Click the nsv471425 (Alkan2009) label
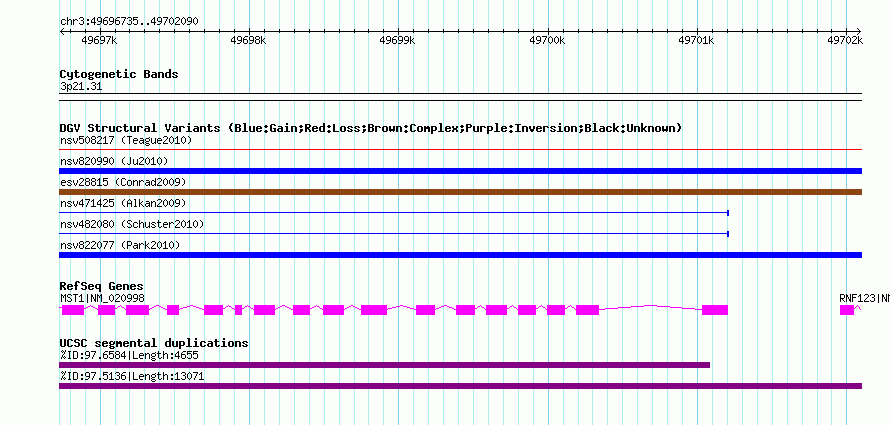Image resolution: width=890 pixels, height=425 pixels. (123, 203)
